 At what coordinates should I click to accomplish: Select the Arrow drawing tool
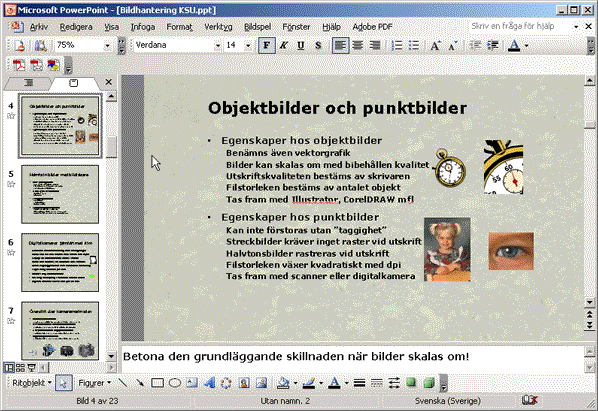pos(140,383)
